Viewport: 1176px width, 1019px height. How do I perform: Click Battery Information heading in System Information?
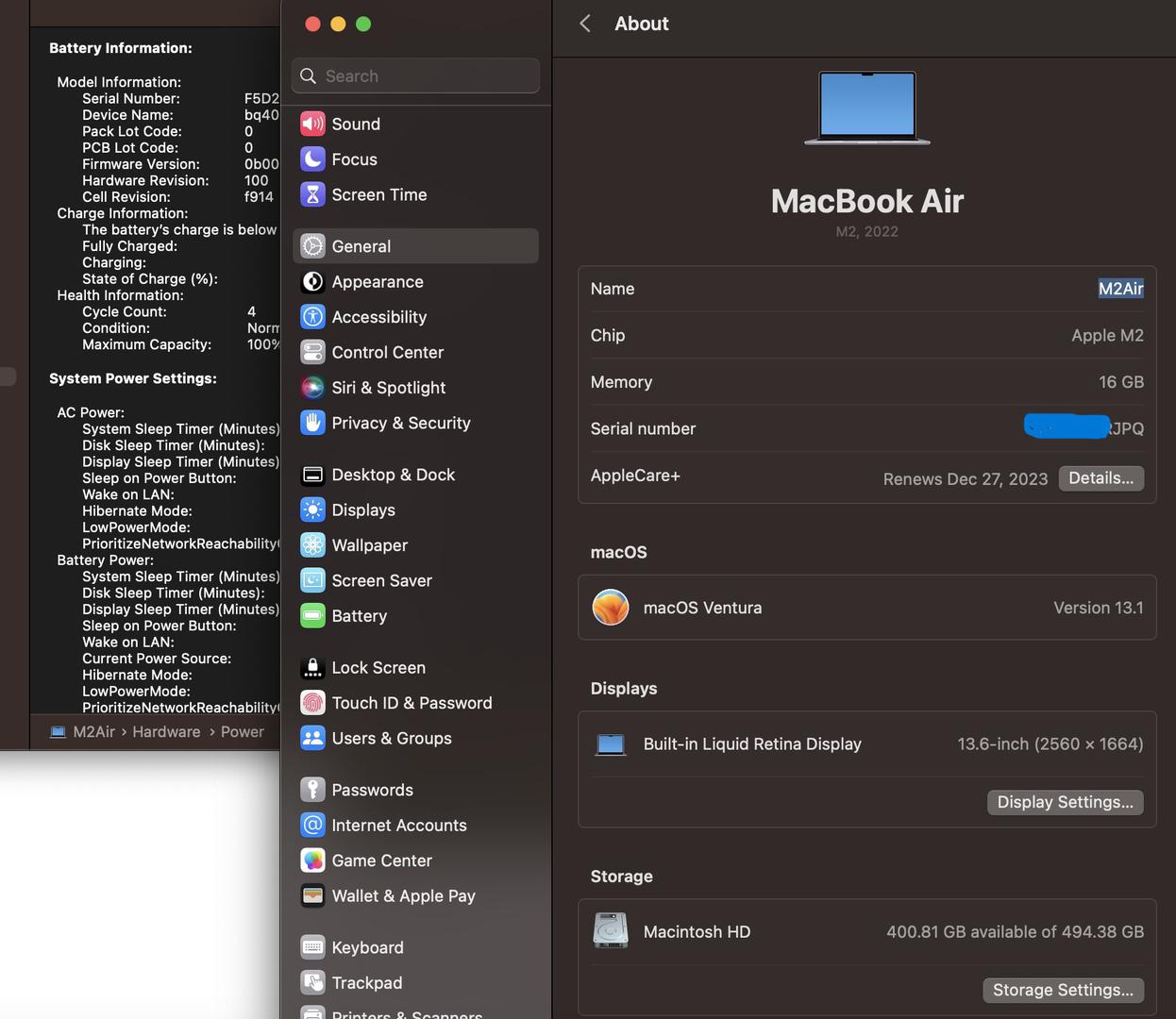tap(121, 48)
